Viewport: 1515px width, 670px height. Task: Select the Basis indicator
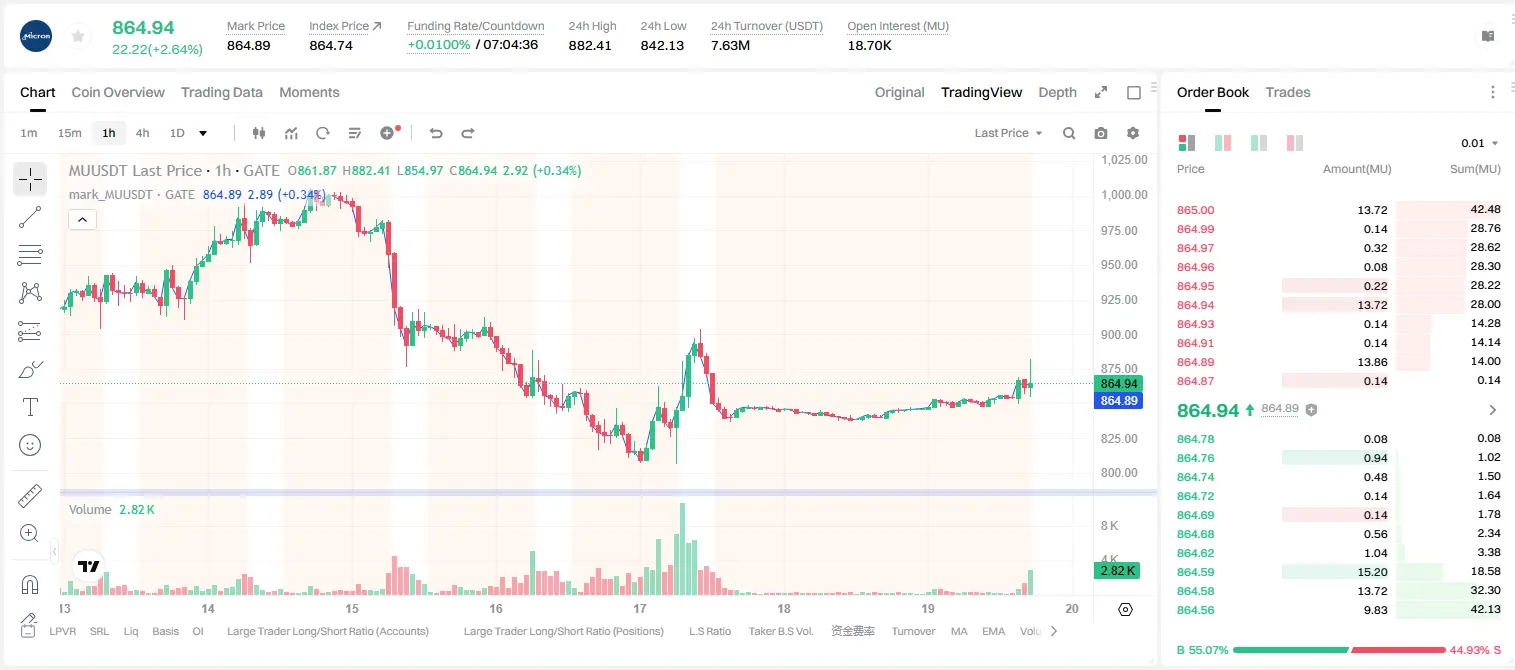pos(166,631)
